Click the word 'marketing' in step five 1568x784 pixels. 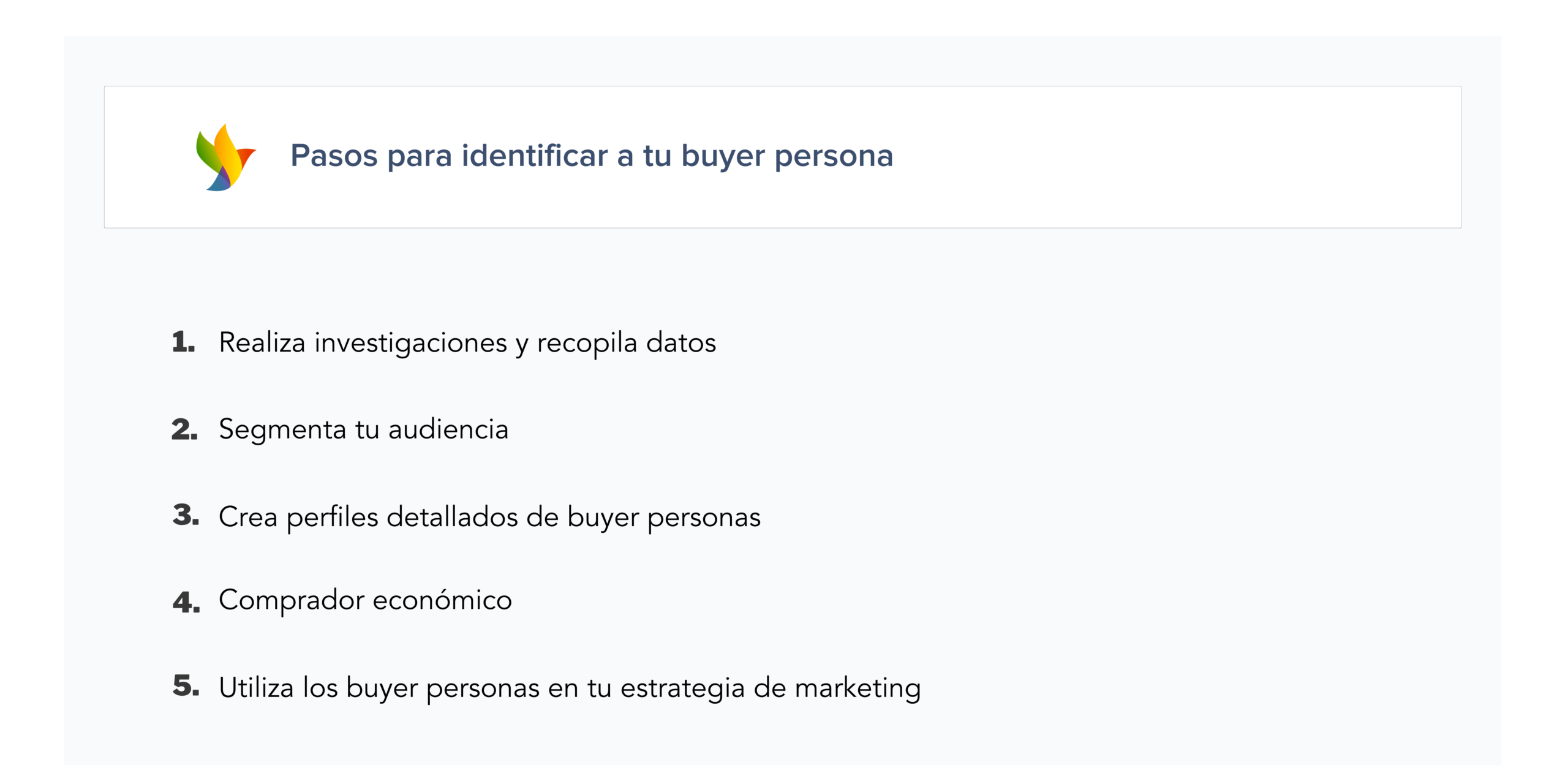(x=858, y=688)
